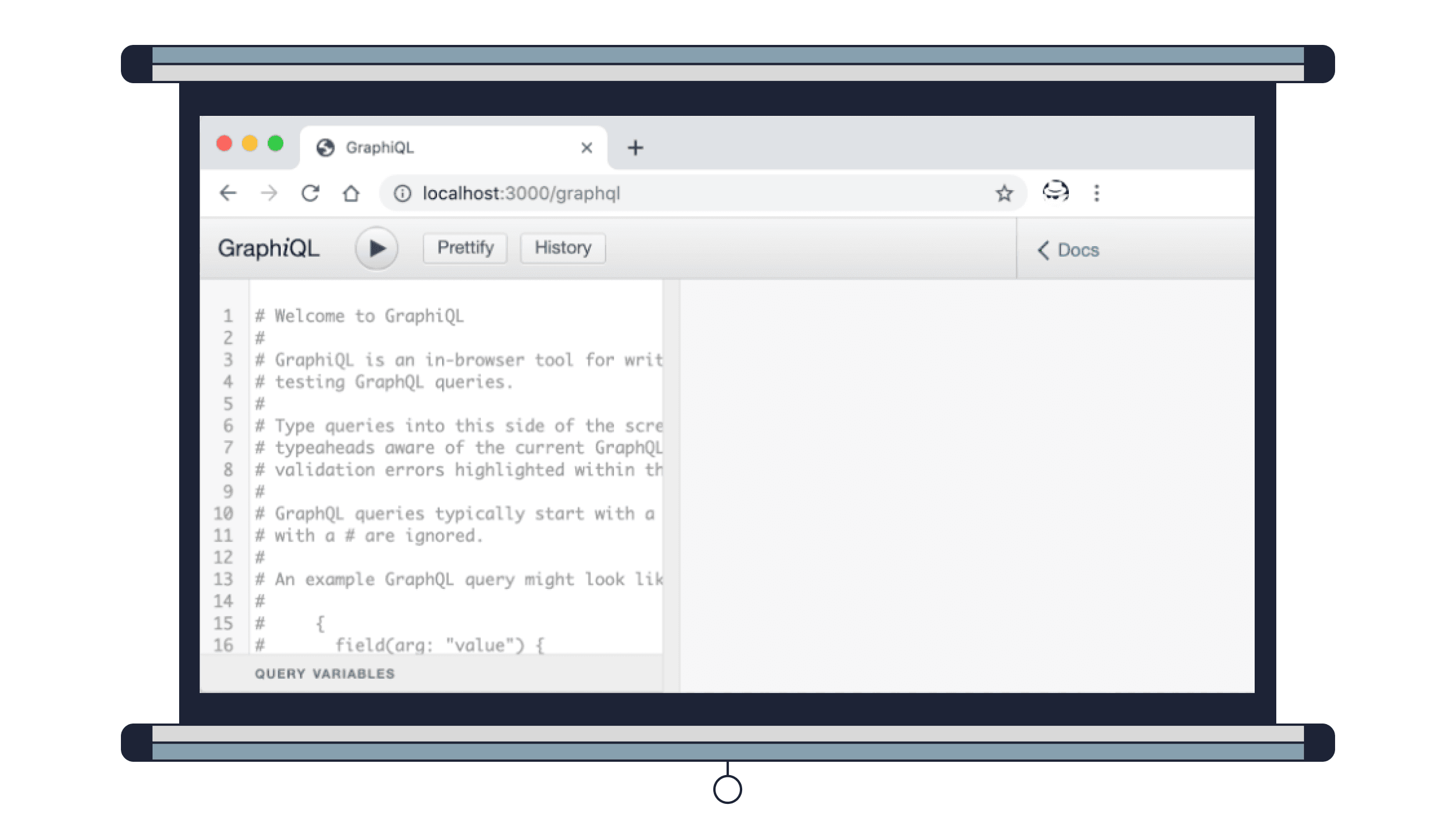
Task: Open a new tab with the plus icon
Action: click(635, 148)
